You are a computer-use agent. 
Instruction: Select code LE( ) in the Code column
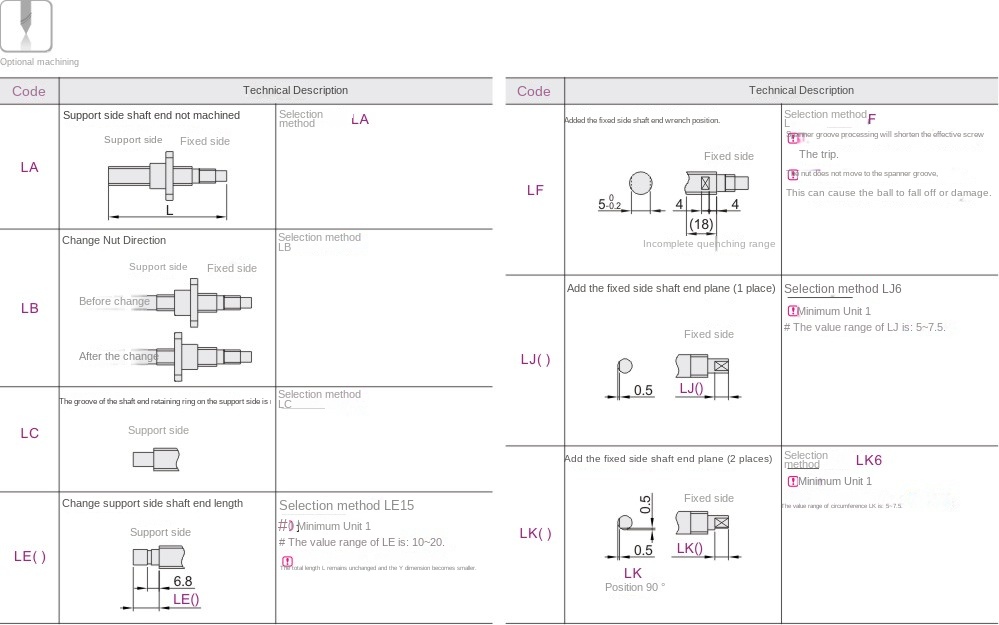click(29, 556)
